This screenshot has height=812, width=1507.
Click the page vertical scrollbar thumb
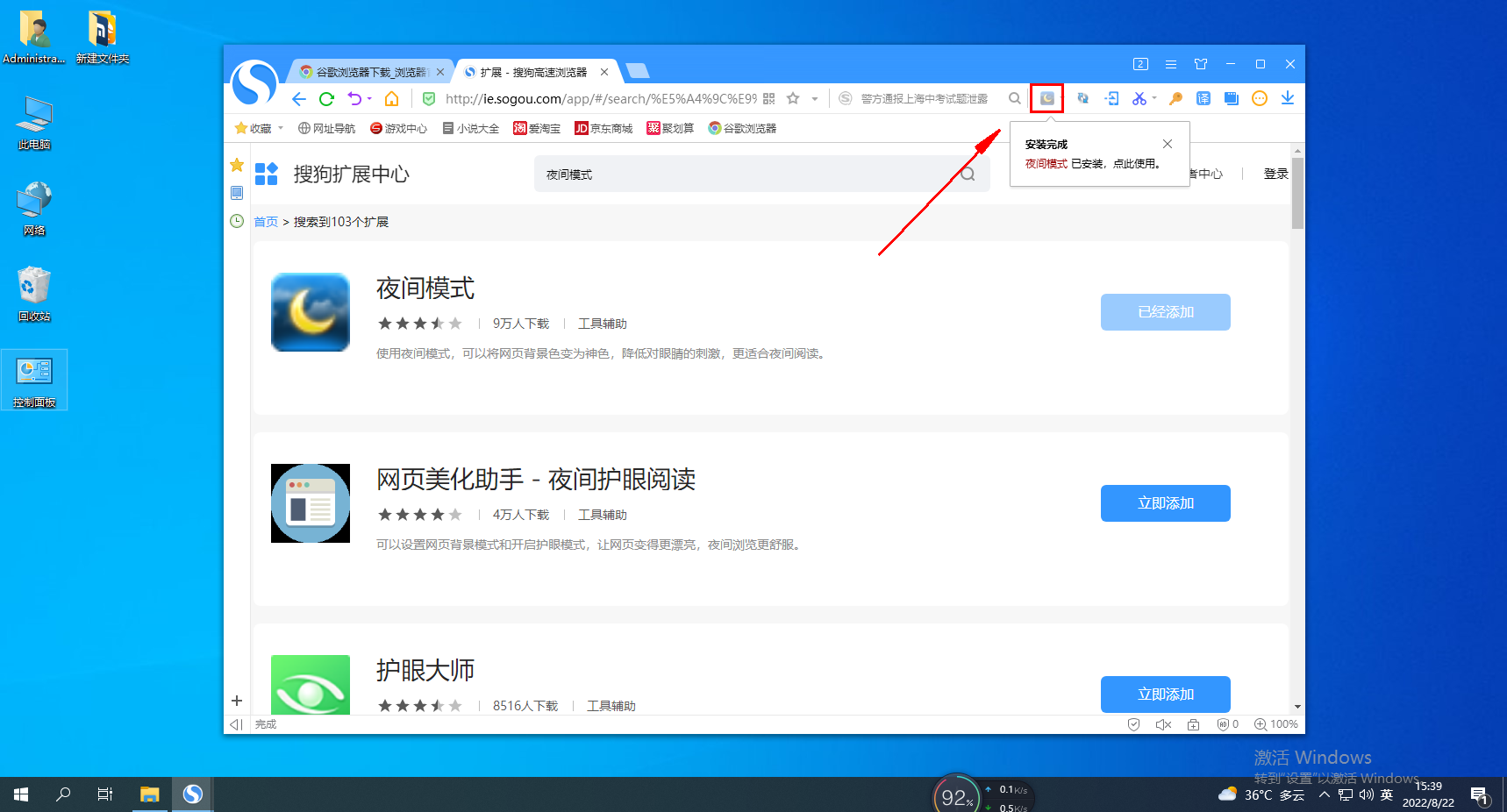tap(1297, 193)
